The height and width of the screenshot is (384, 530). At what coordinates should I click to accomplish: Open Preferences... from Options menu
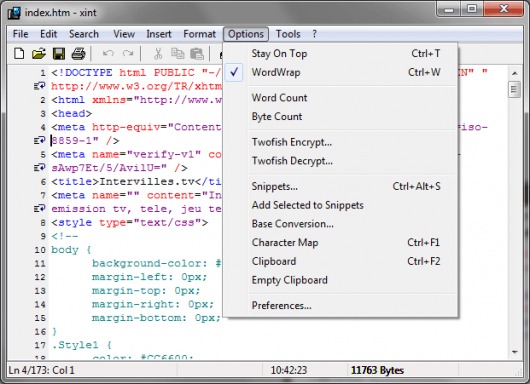click(x=341, y=306)
